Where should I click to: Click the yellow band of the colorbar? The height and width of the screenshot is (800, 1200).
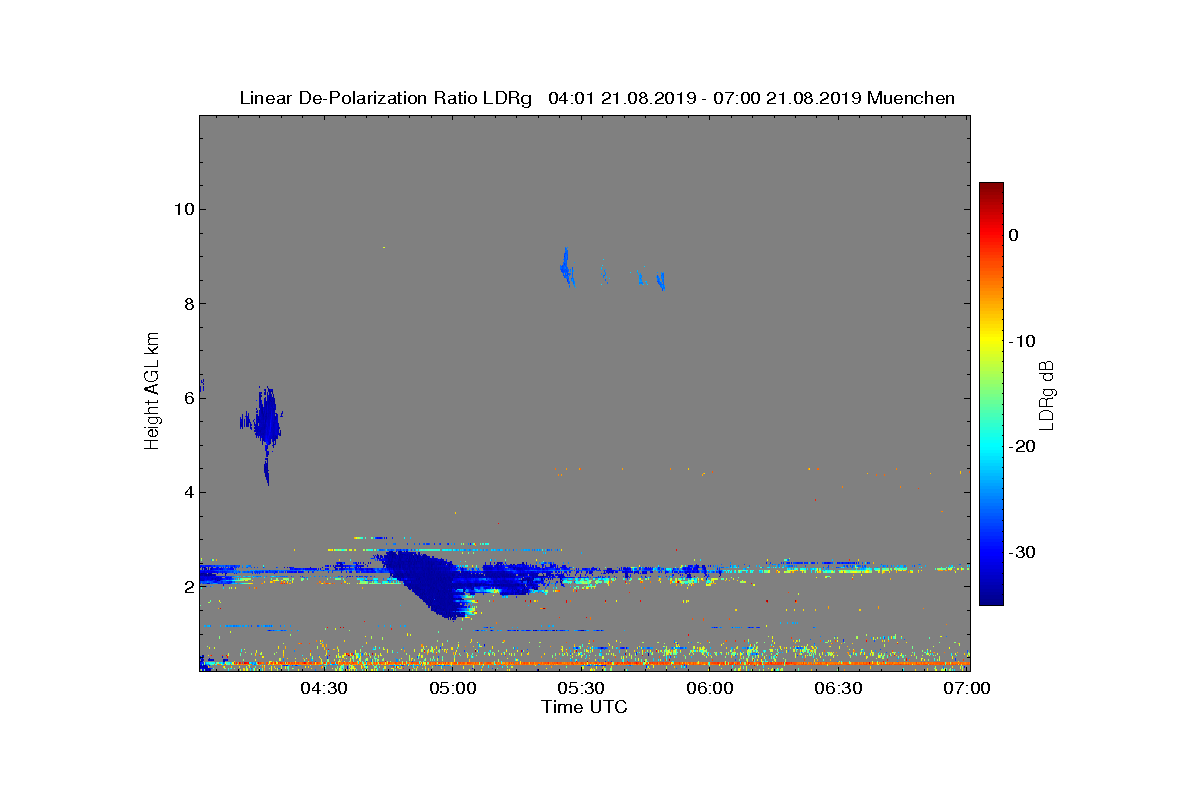coord(991,341)
